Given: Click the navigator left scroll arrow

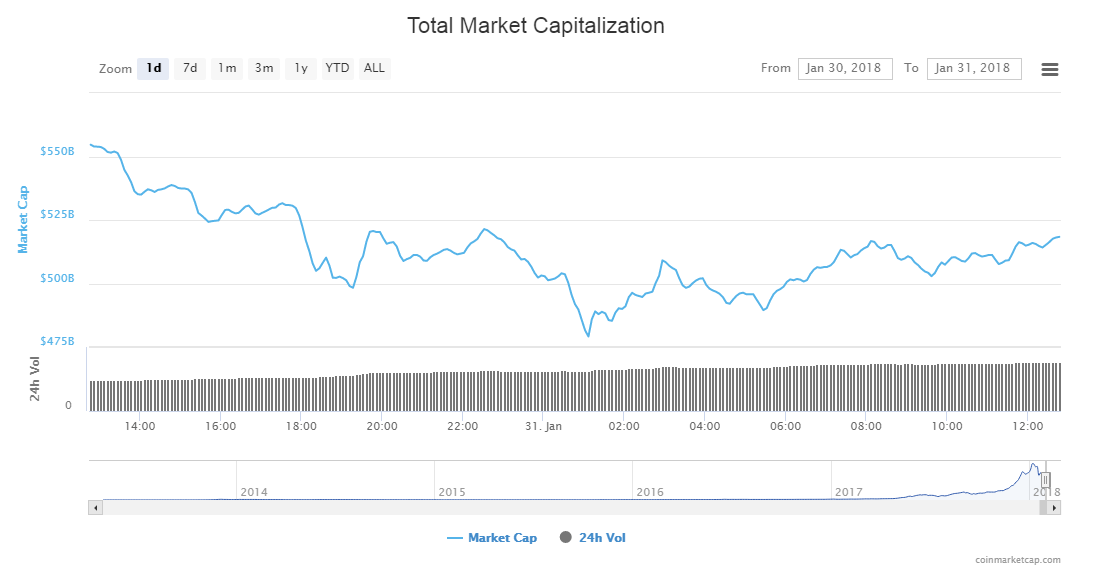Looking at the screenshot, I should (x=96, y=508).
